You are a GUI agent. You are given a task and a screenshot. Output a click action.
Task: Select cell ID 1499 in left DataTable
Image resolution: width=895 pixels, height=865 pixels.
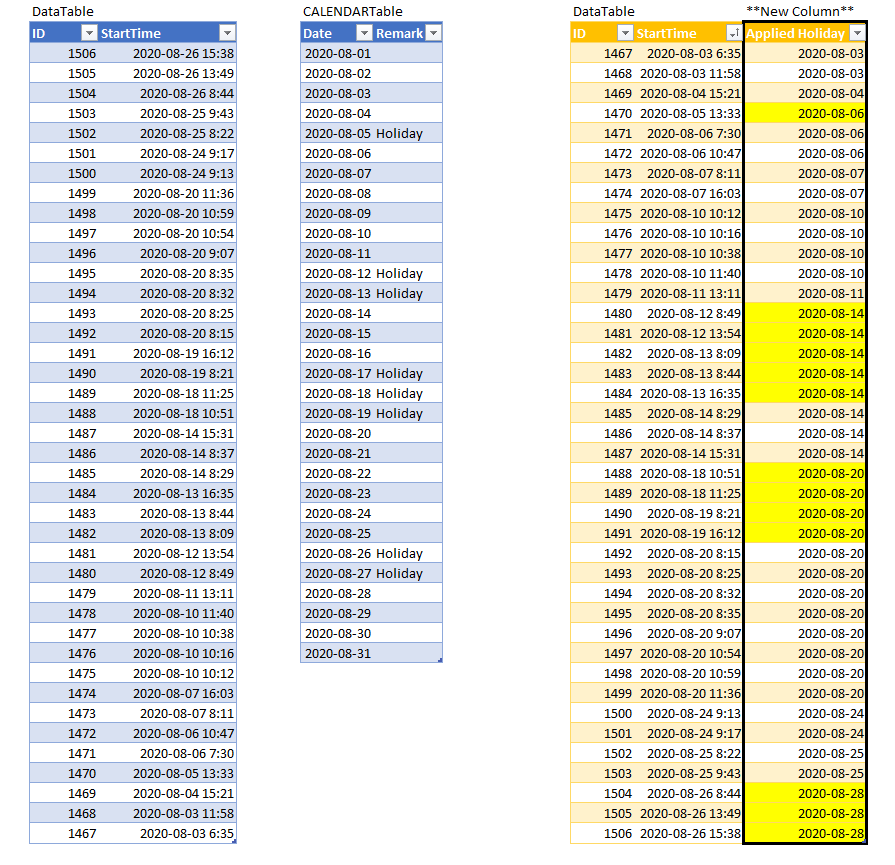pyautogui.click(x=64, y=194)
